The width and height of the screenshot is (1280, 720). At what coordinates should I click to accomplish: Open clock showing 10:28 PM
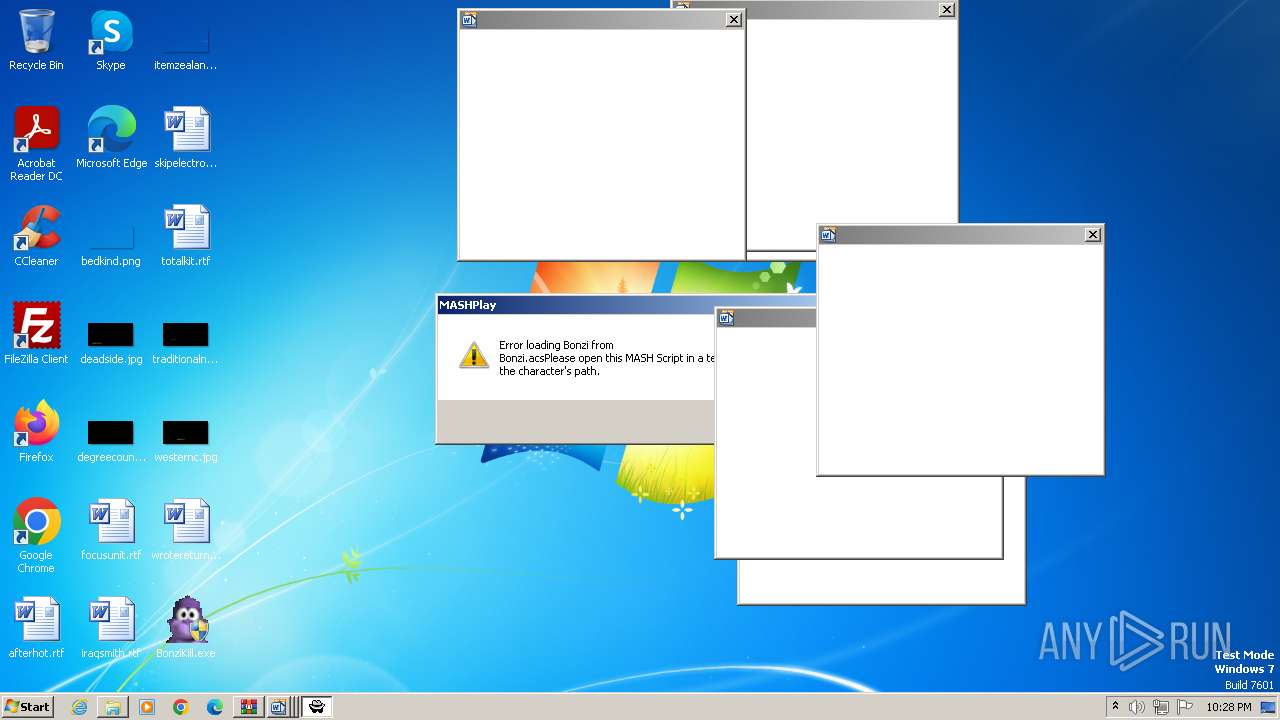point(1228,707)
